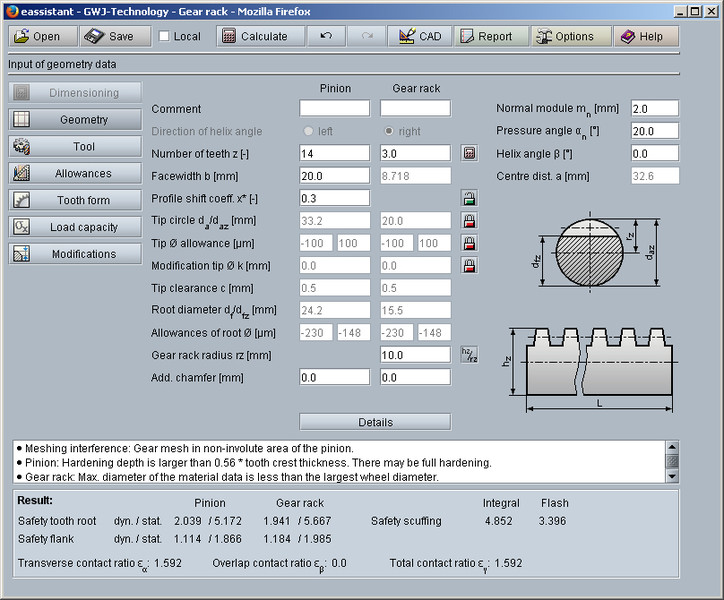Click calculator icon beside number of teeth
724x600 pixels.
[x=469, y=153]
